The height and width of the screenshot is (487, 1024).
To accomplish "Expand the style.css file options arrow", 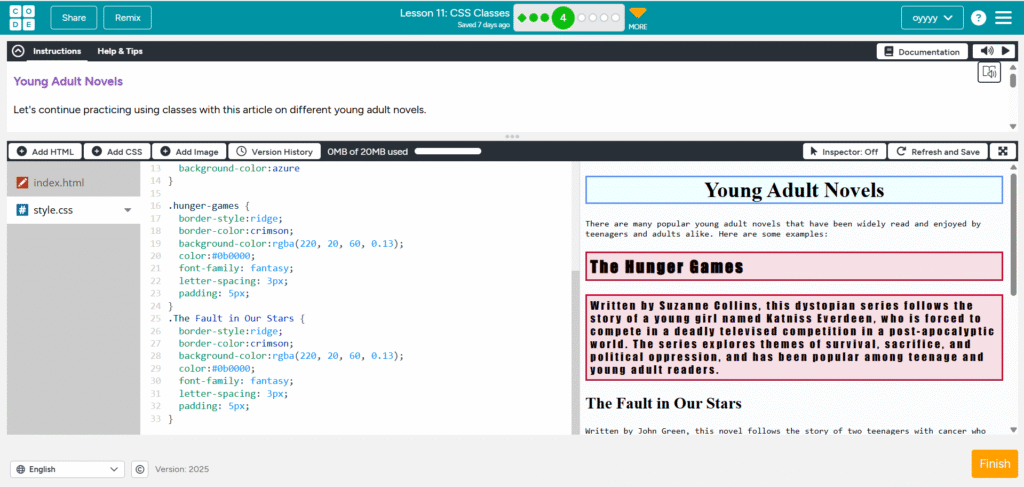I will click(x=127, y=211).
